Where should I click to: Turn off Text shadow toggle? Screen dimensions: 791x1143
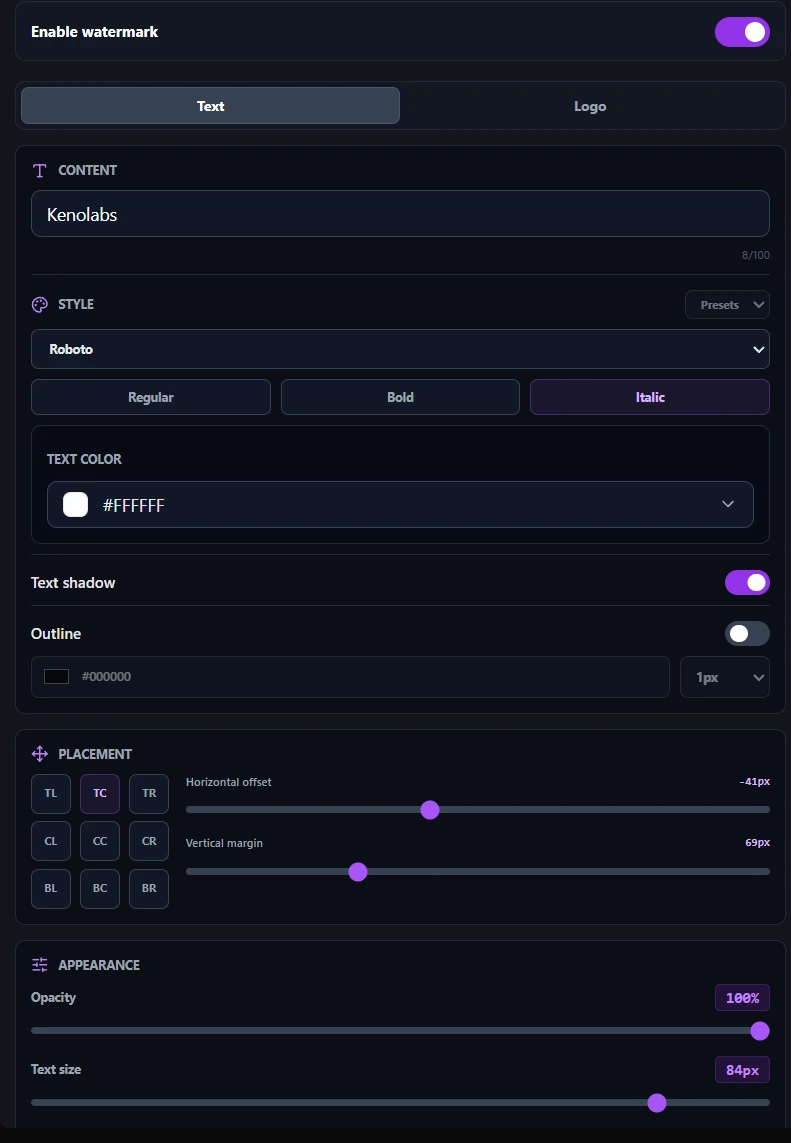(x=747, y=582)
